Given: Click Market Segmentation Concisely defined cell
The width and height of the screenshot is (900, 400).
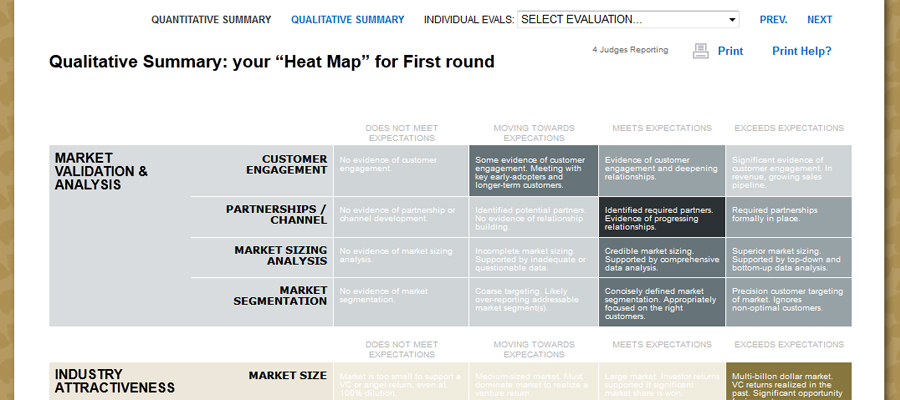Looking at the screenshot, I should click(662, 302).
